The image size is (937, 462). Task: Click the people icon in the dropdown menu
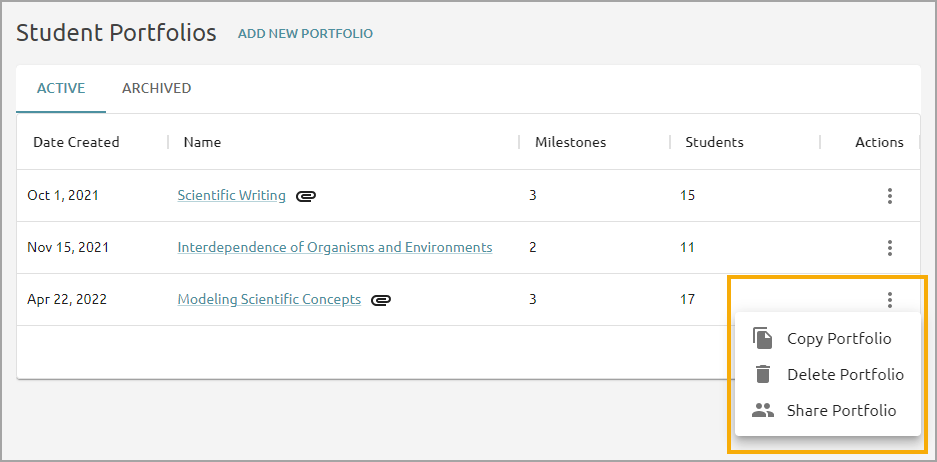(763, 410)
